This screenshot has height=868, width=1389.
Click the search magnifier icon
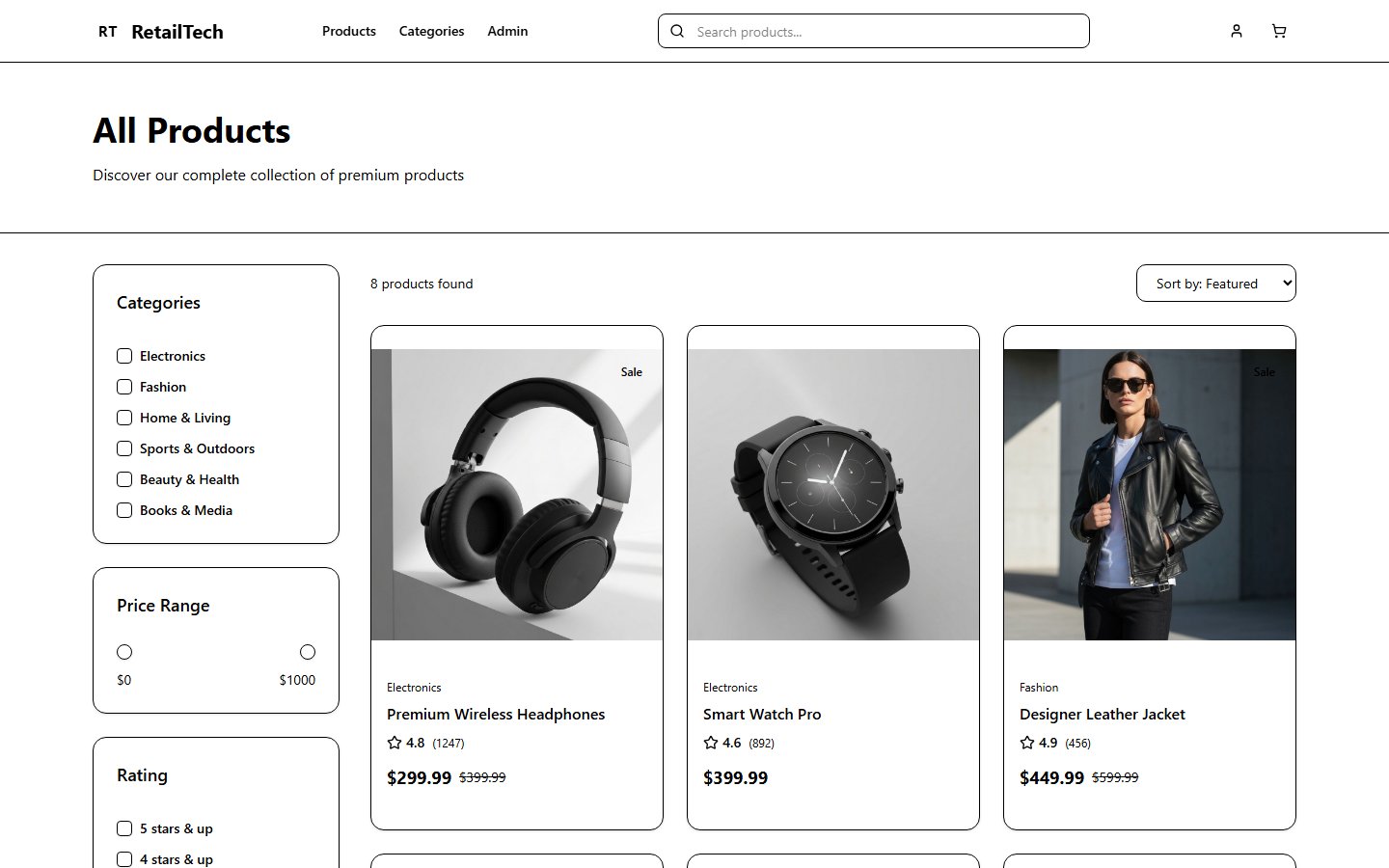pos(677,31)
